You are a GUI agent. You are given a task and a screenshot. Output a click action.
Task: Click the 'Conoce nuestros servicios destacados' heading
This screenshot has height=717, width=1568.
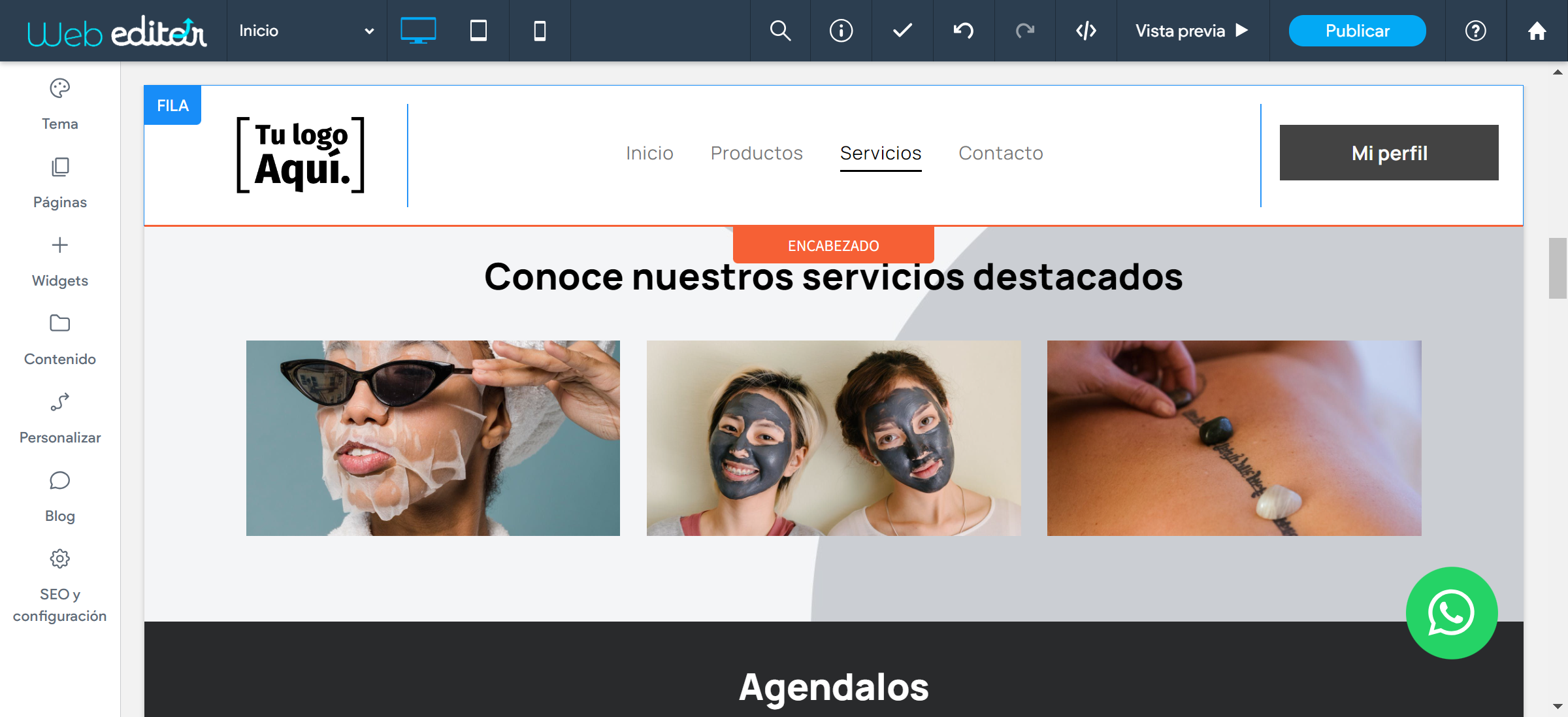pos(834,277)
